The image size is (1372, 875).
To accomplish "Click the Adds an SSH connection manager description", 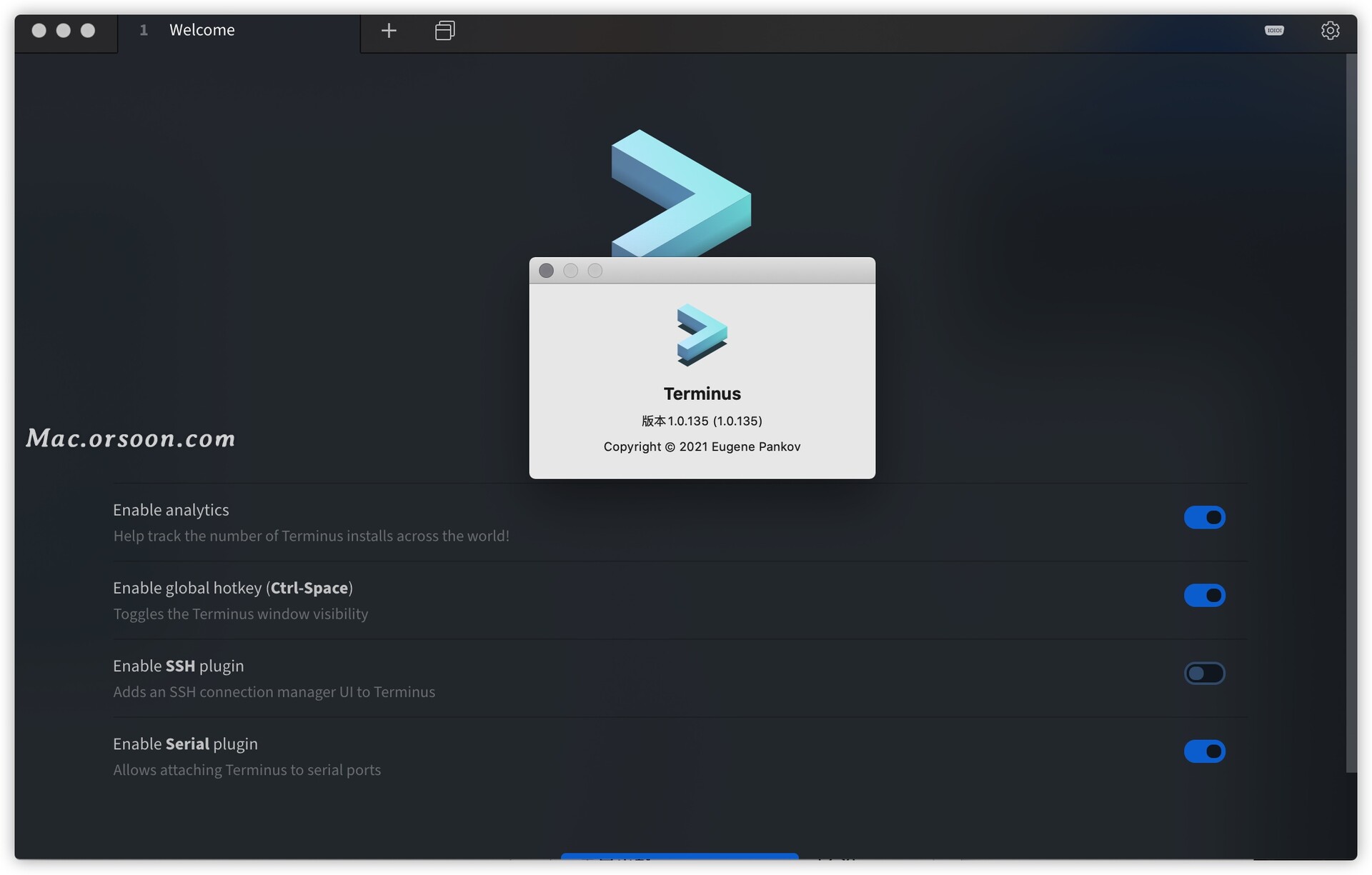I will point(274,691).
